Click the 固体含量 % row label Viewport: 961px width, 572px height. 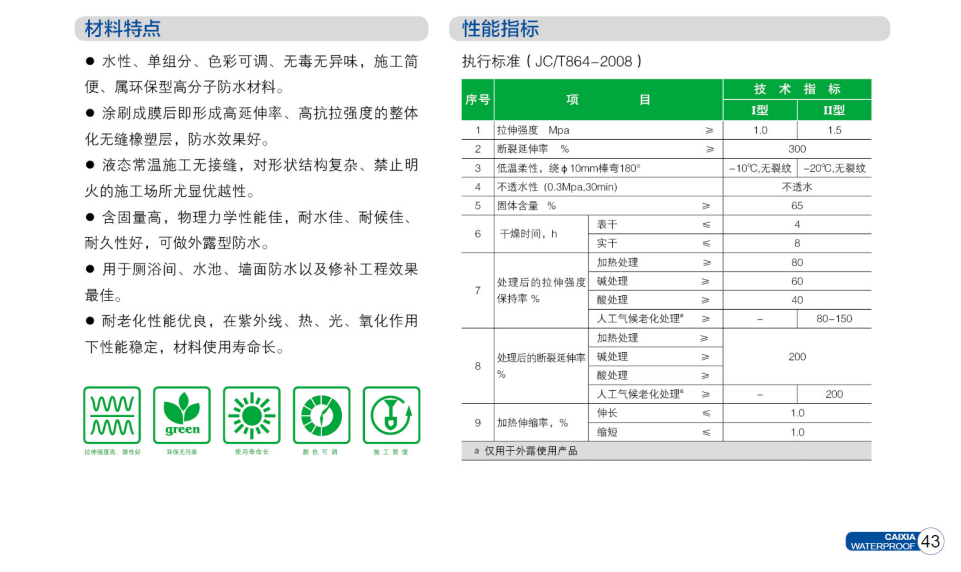tap(526, 206)
